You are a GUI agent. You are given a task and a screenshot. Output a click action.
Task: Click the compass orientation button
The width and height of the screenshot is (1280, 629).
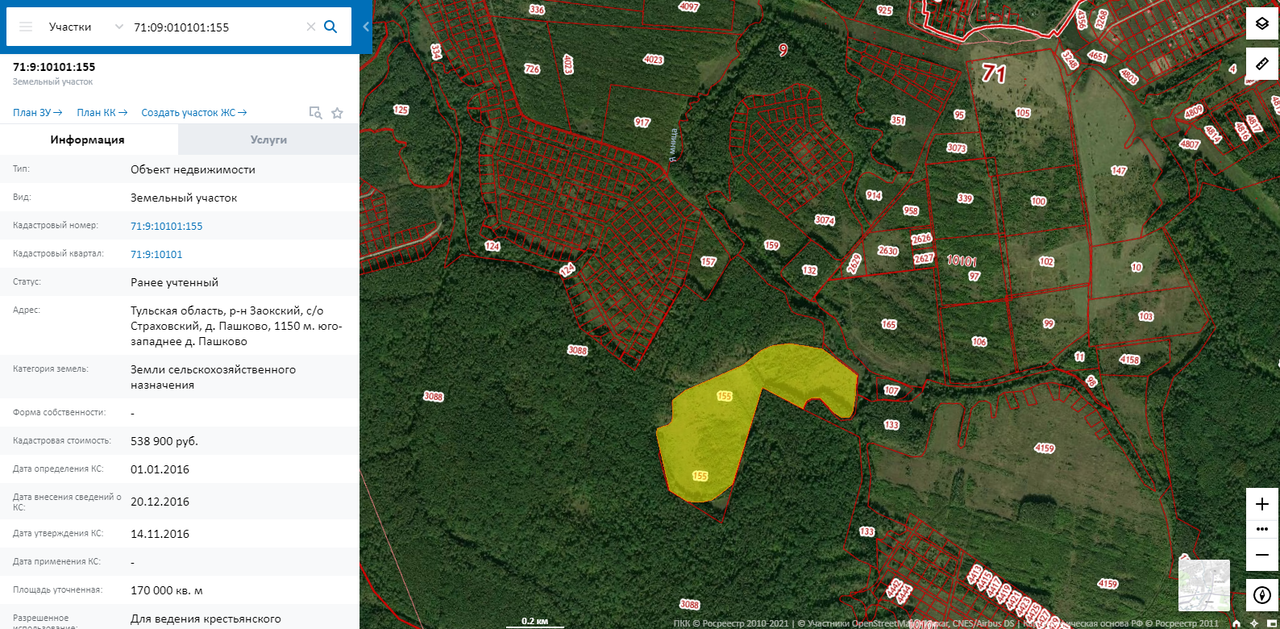(1262, 595)
